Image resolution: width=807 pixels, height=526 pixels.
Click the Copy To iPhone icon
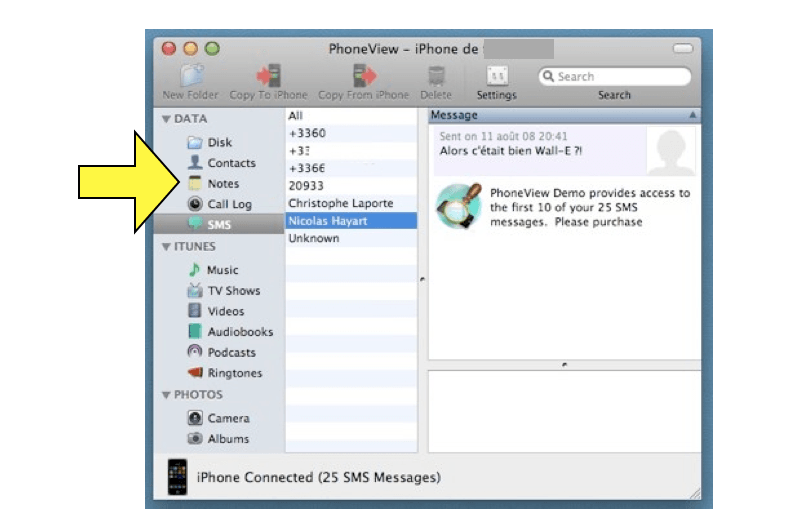click(269, 76)
